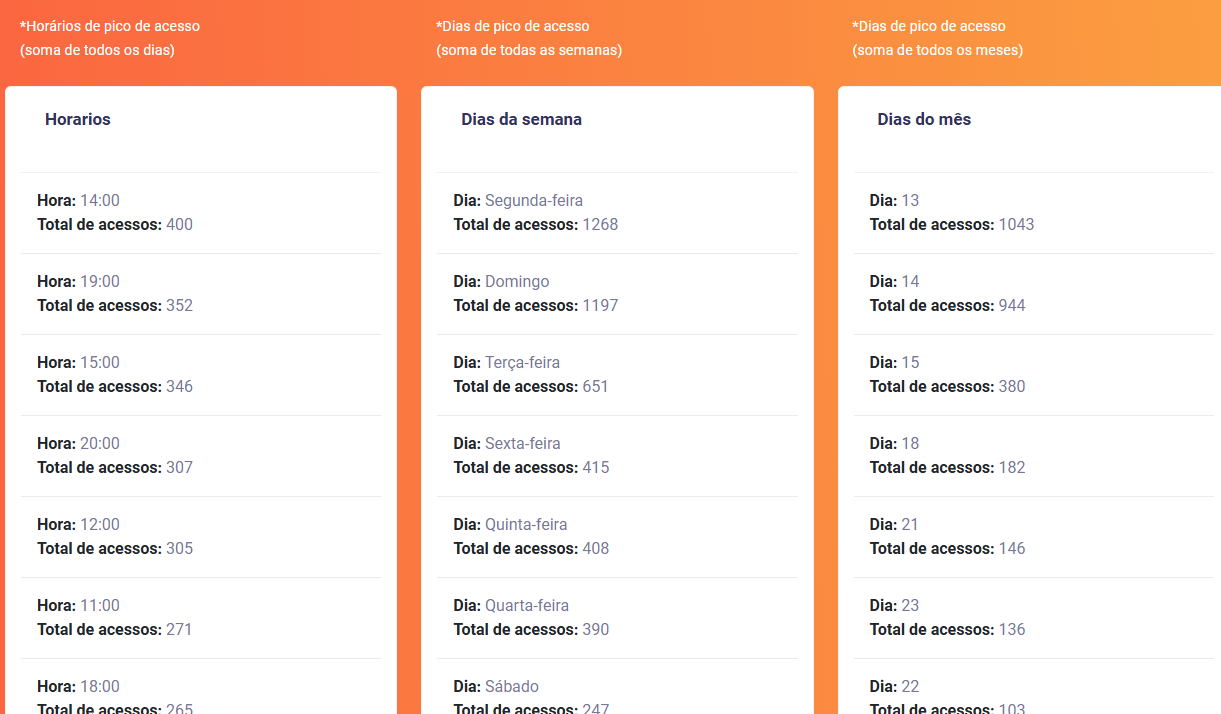Screen dimensions: 1221x714
Task: Click day 15 total of 380
Action: pos(948,386)
